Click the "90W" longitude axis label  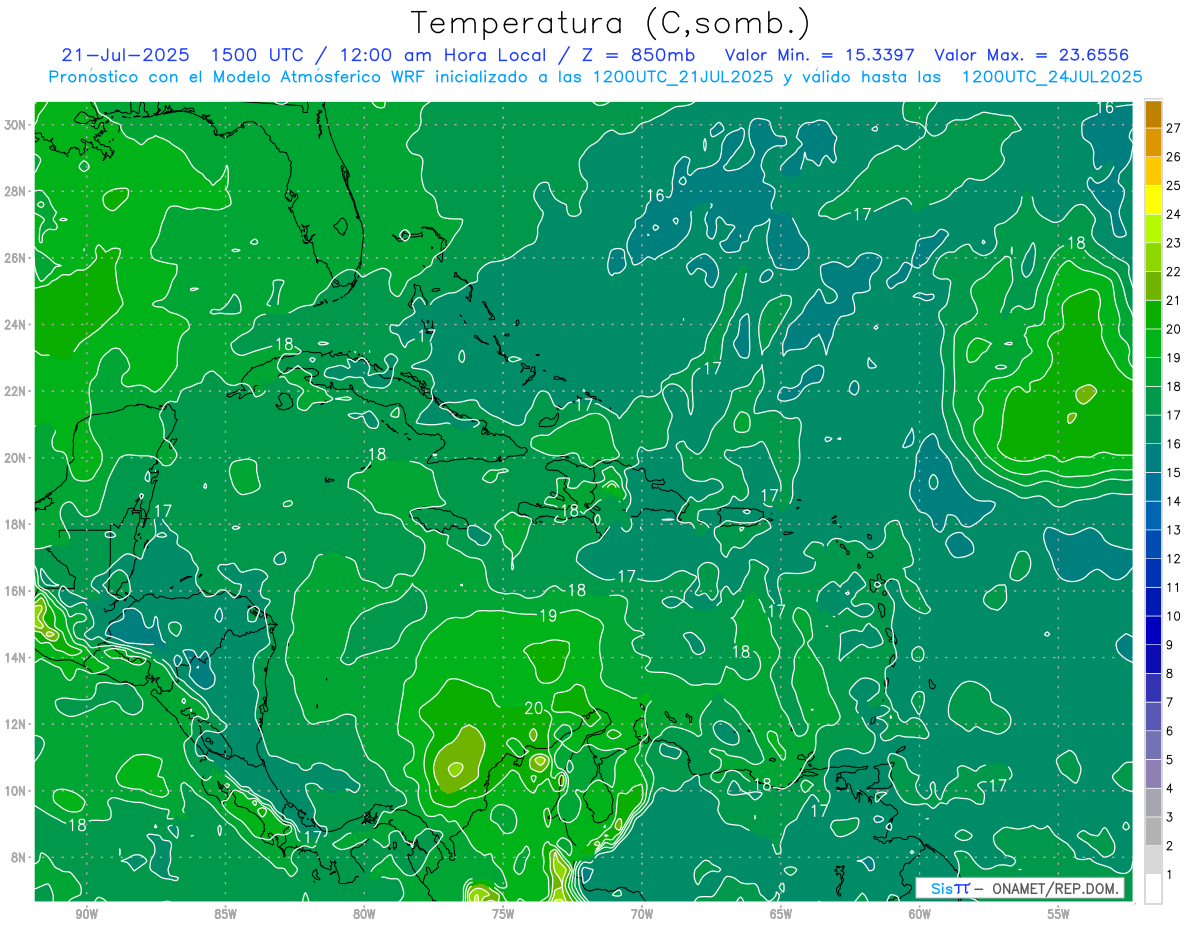pyautogui.click(x=86, y=914)
